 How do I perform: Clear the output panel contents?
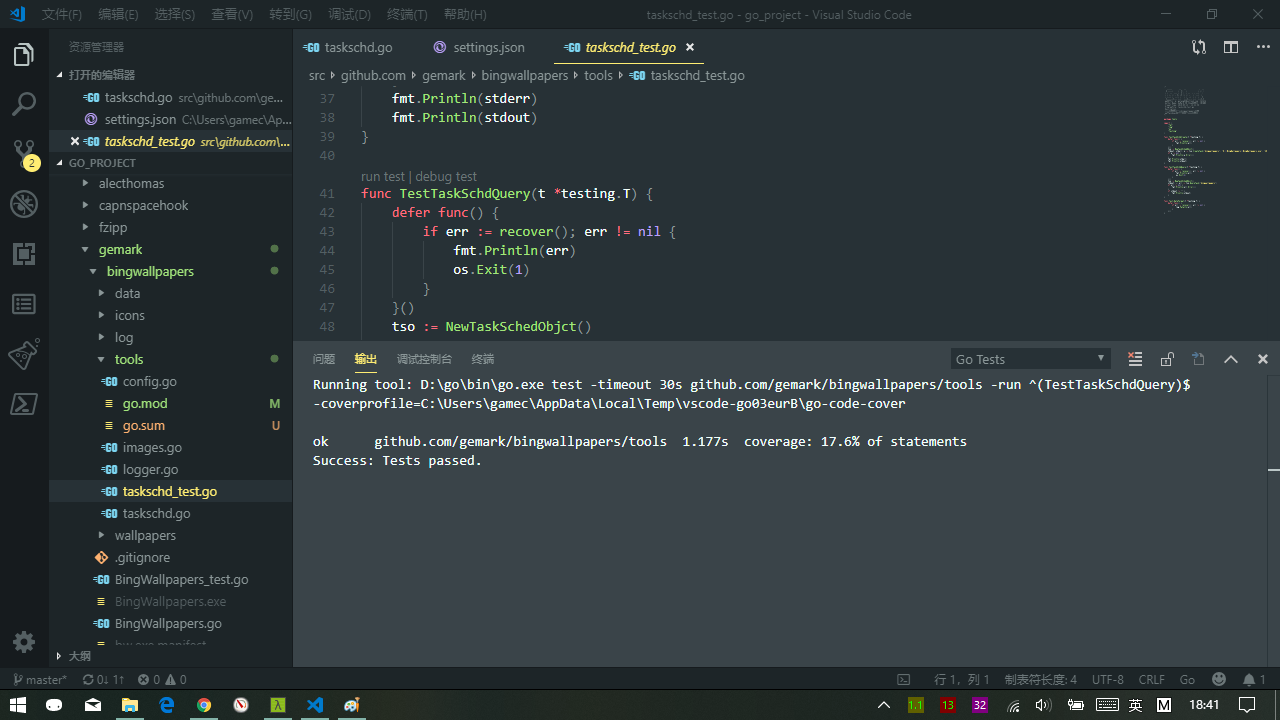pyautogui.click(x=1135, y=359)
